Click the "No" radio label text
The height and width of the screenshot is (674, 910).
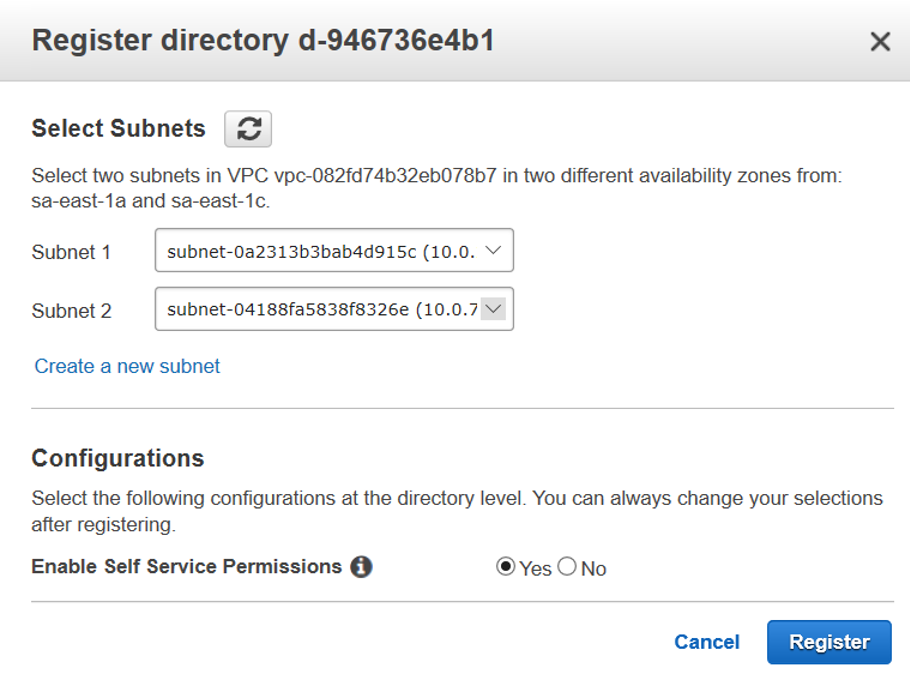[x=594, y=568]
